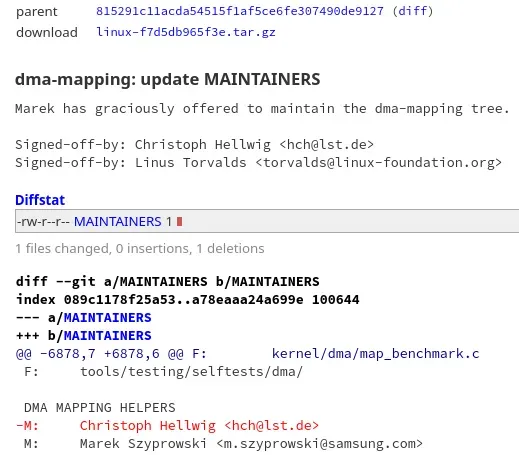Image resolution: width=519 pixels, height=455 pixels.
Task: Open the Diffstat heading link
Action: tap(40, 200)
